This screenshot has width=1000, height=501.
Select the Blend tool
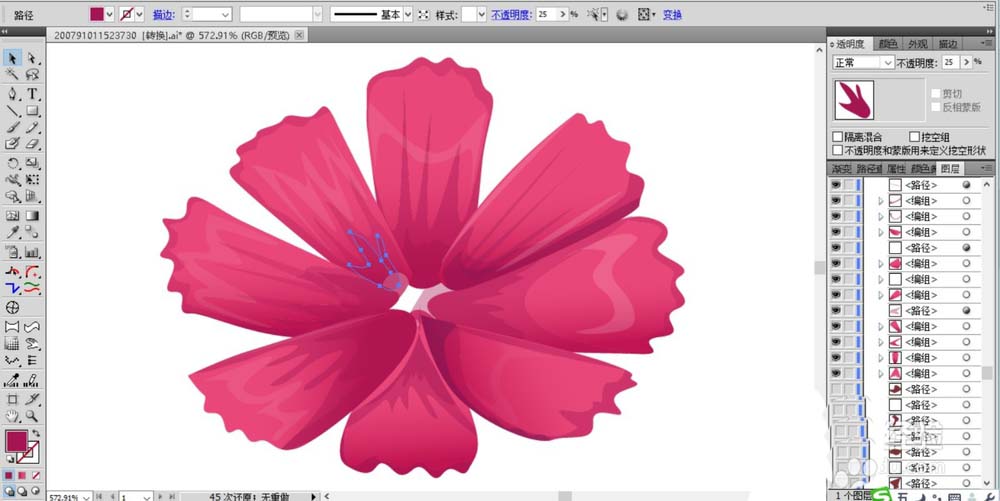click(33, 233)
